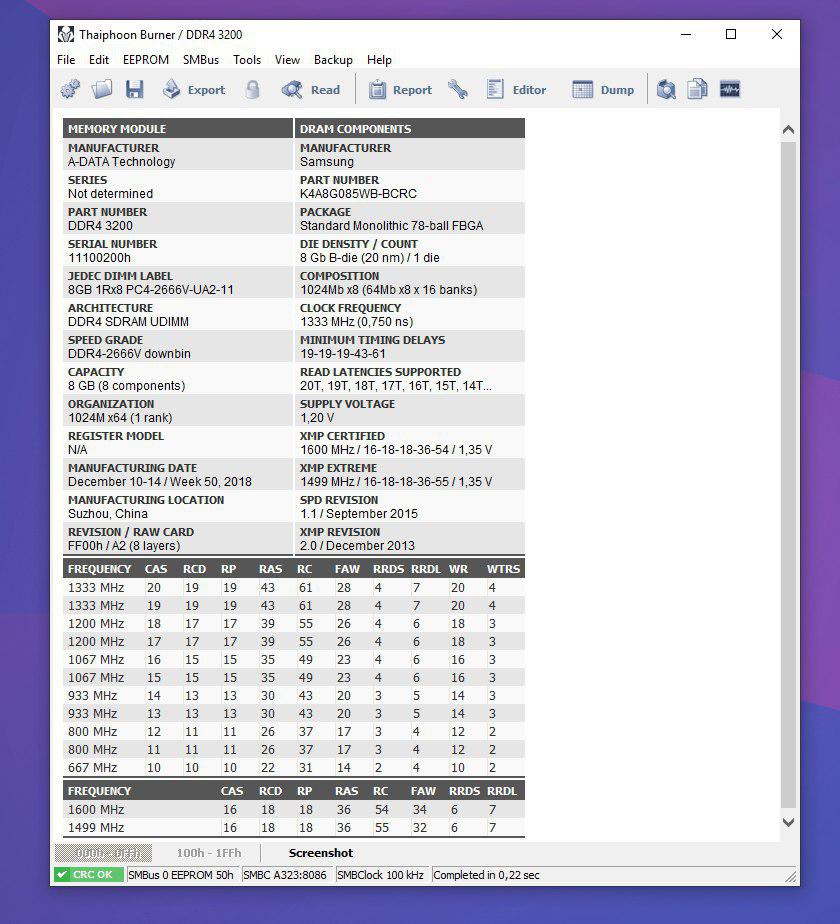840x924 pixels.
Task: Click the Completed in 0,22 sec status text
Action: (486, 874)
